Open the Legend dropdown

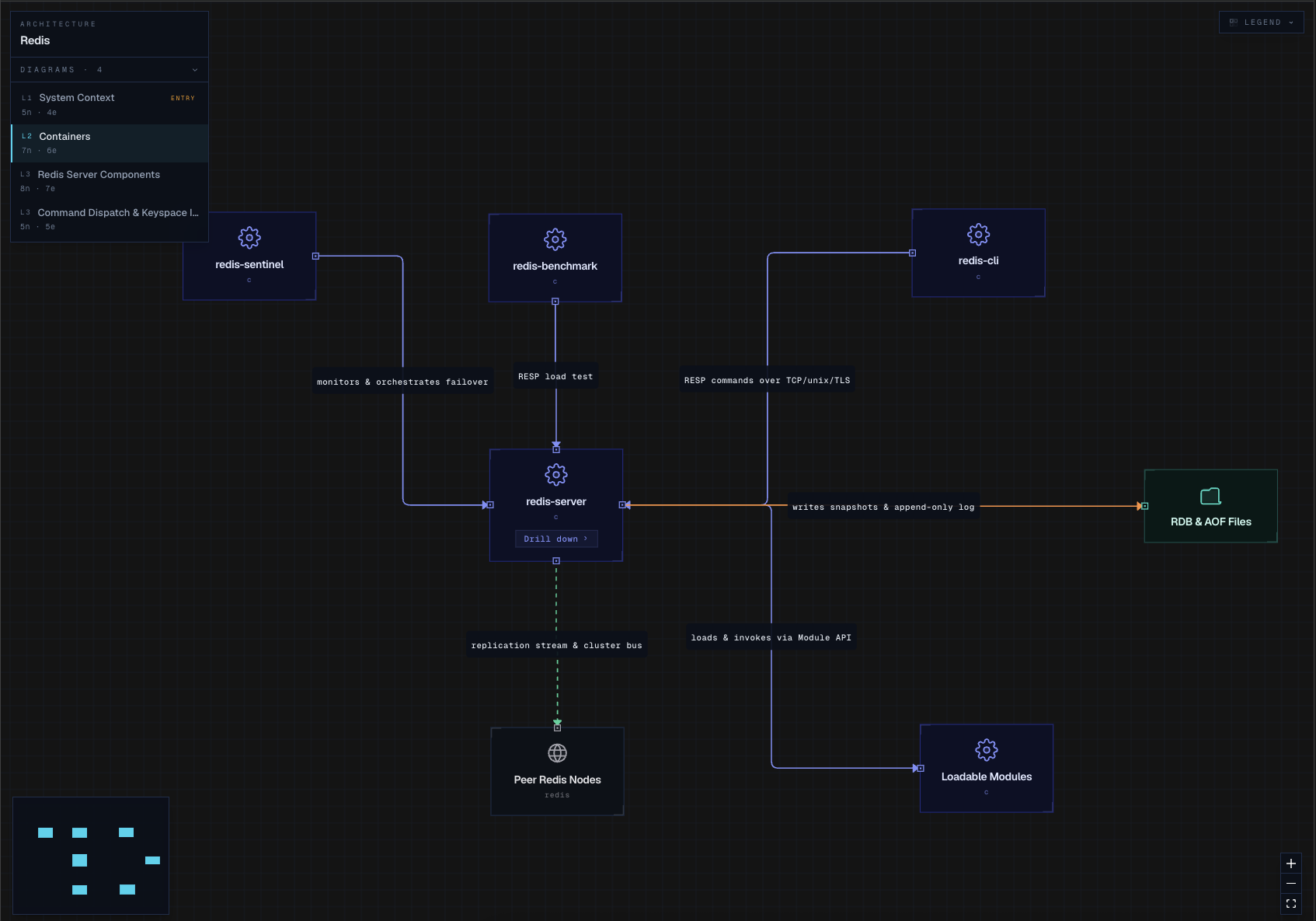tap(1262, 23)
